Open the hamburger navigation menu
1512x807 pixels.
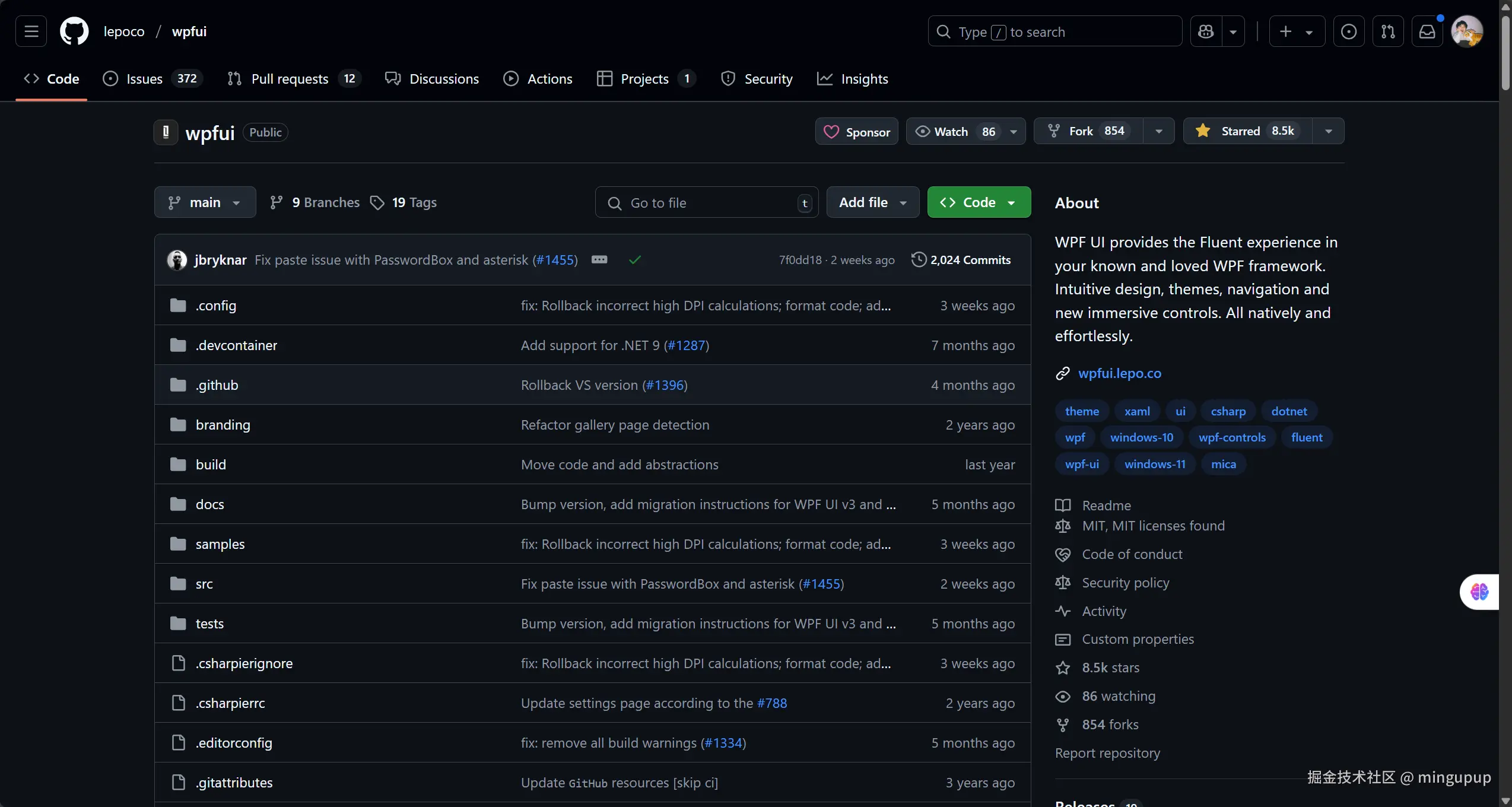click(31, 31)
